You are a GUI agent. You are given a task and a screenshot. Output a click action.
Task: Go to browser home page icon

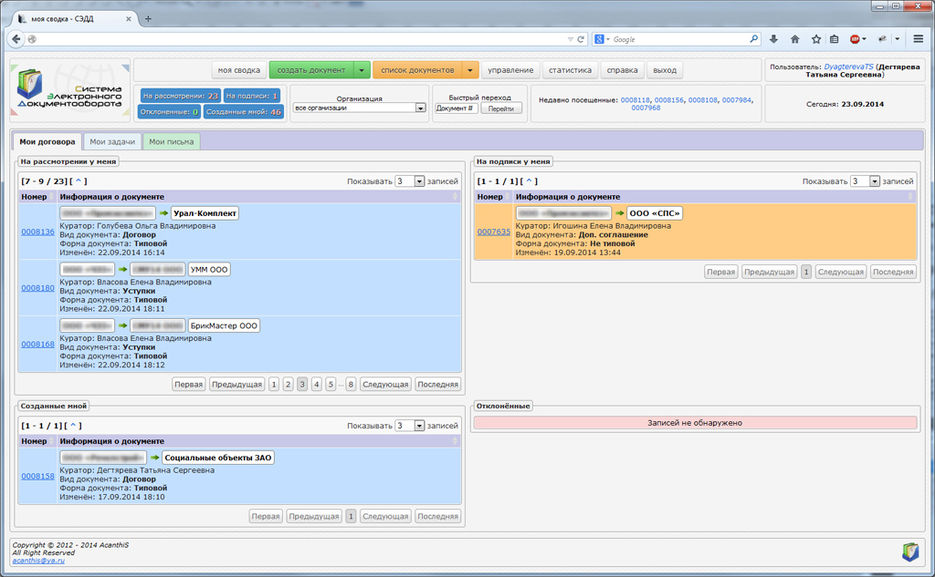[x=795, y=39]
